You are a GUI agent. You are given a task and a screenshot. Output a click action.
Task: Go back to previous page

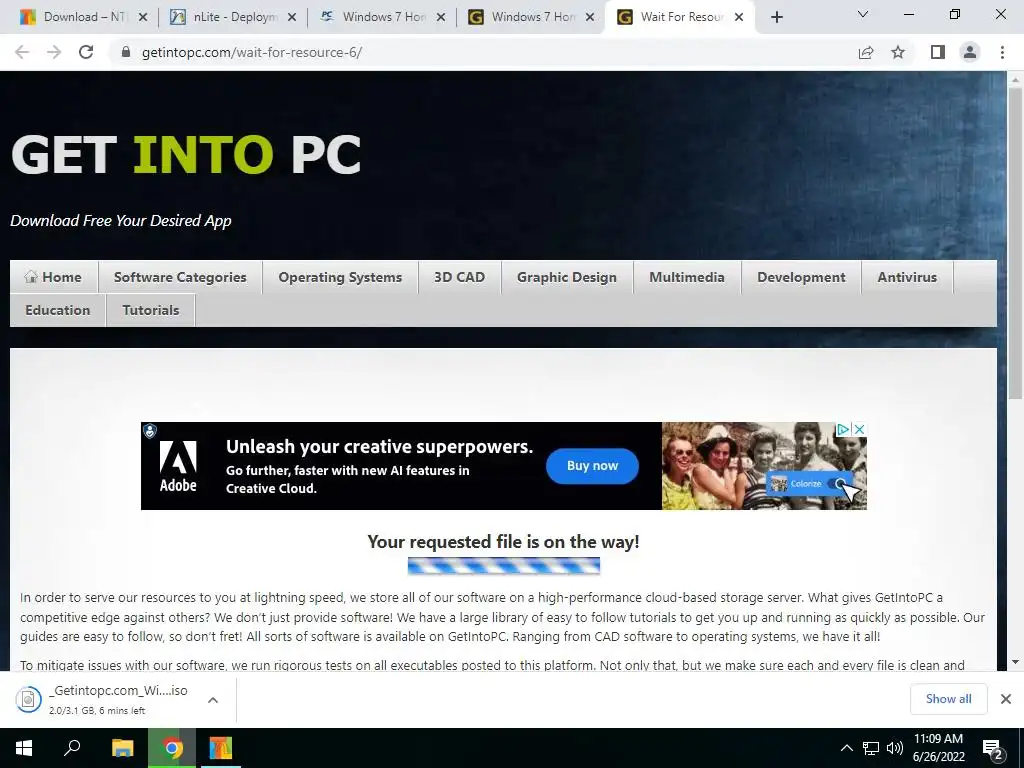tap(22, 52)
